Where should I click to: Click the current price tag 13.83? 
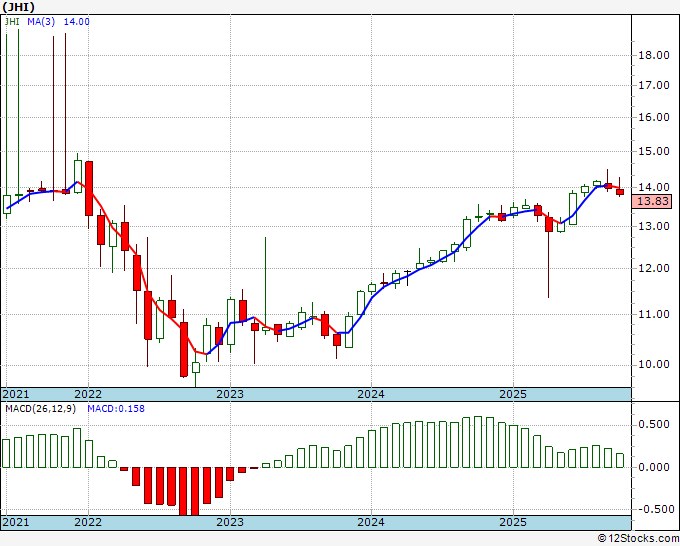(653, 201)
